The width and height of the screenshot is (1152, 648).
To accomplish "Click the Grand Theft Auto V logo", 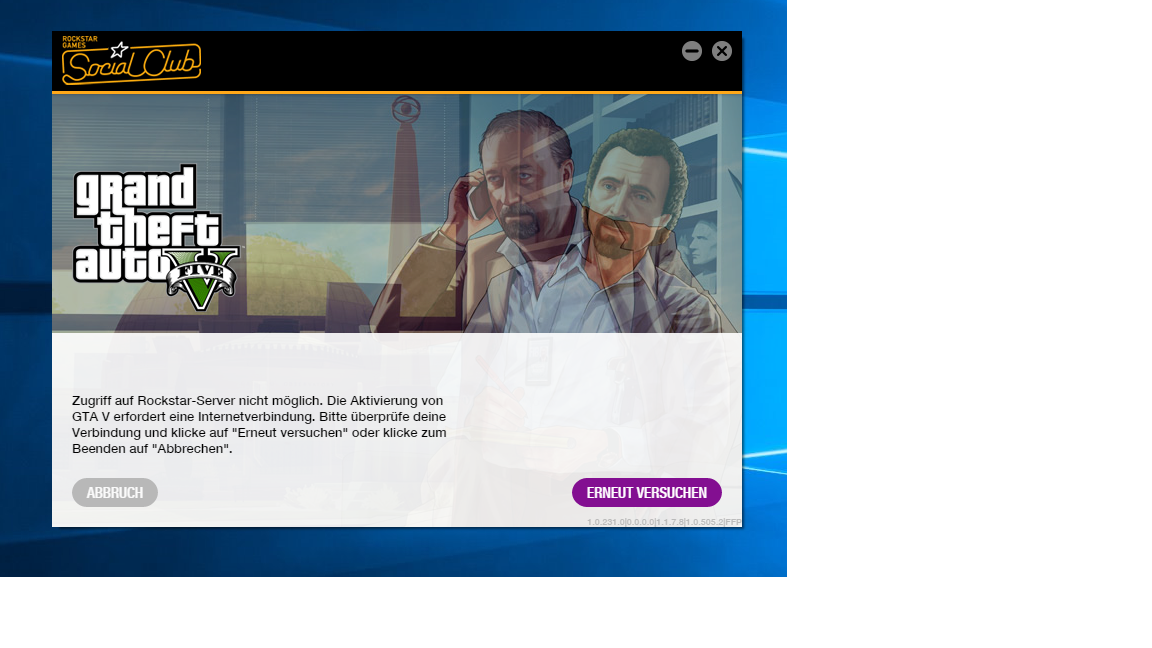I will tap(156, 237).
